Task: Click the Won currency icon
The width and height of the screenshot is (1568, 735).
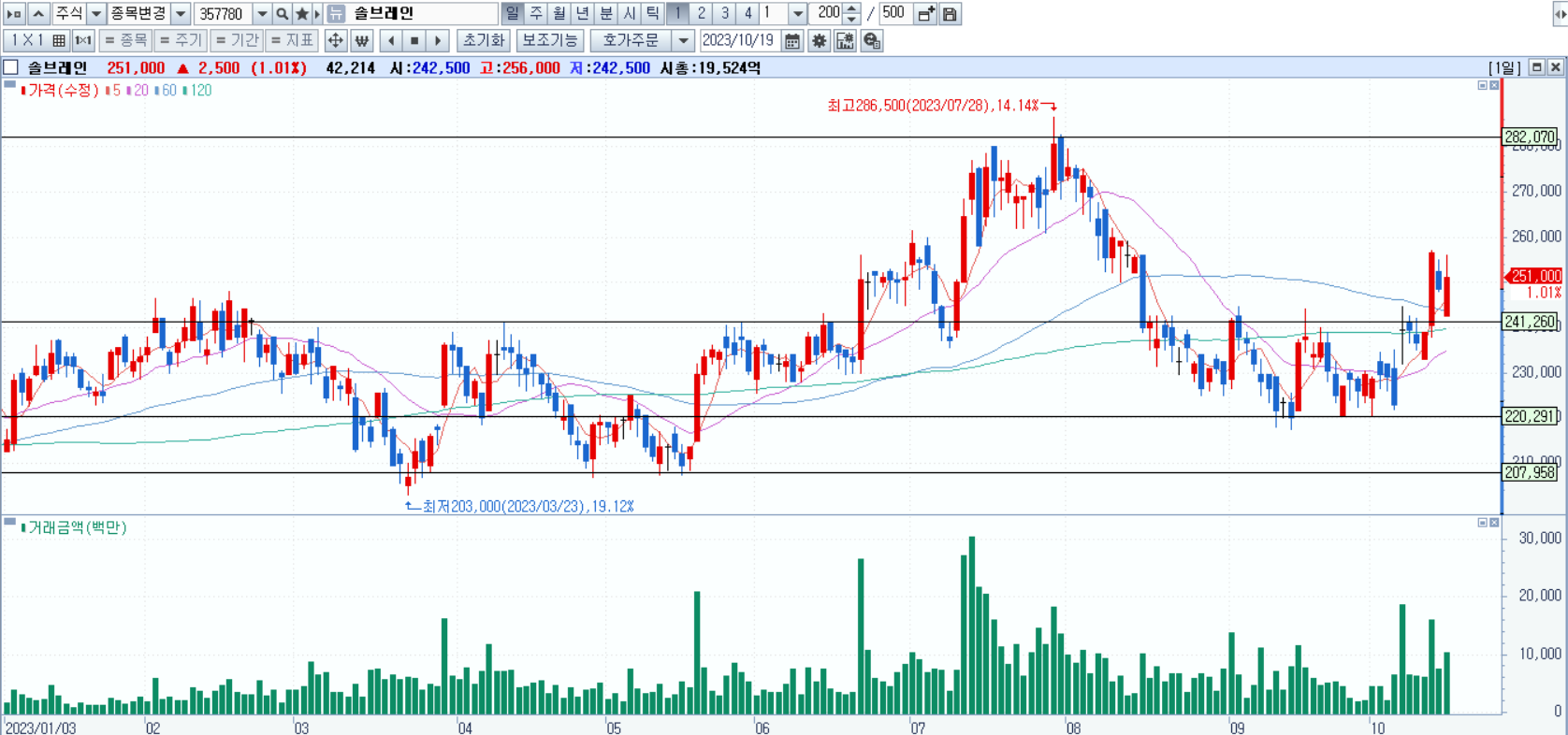Action: coord(362,41)
